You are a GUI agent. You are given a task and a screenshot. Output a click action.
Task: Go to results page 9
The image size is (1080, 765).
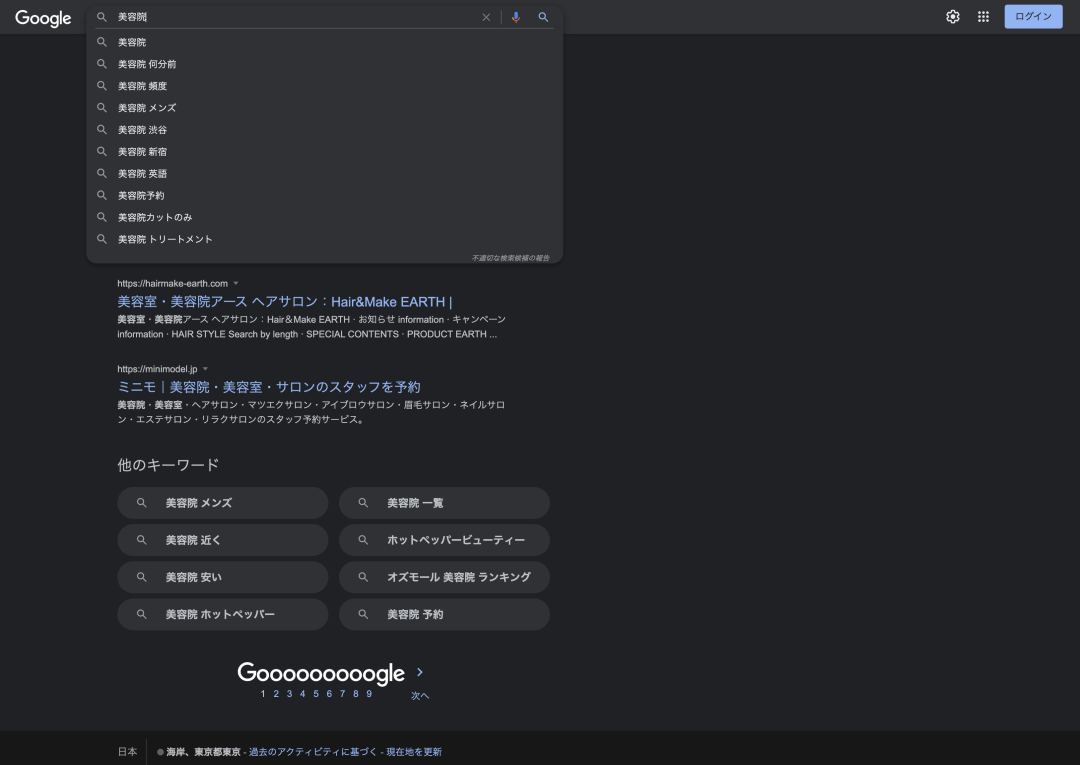coord(369,694)
